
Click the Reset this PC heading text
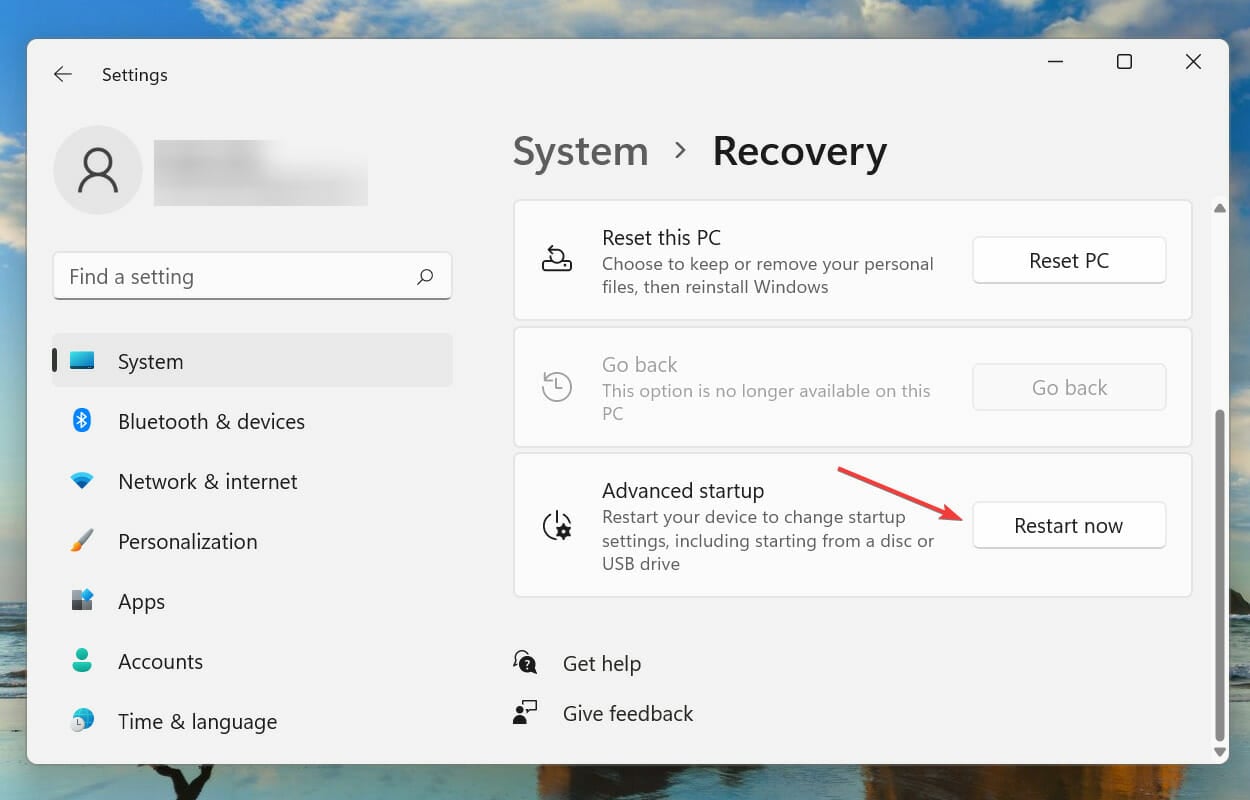click(x=661, y=238)
